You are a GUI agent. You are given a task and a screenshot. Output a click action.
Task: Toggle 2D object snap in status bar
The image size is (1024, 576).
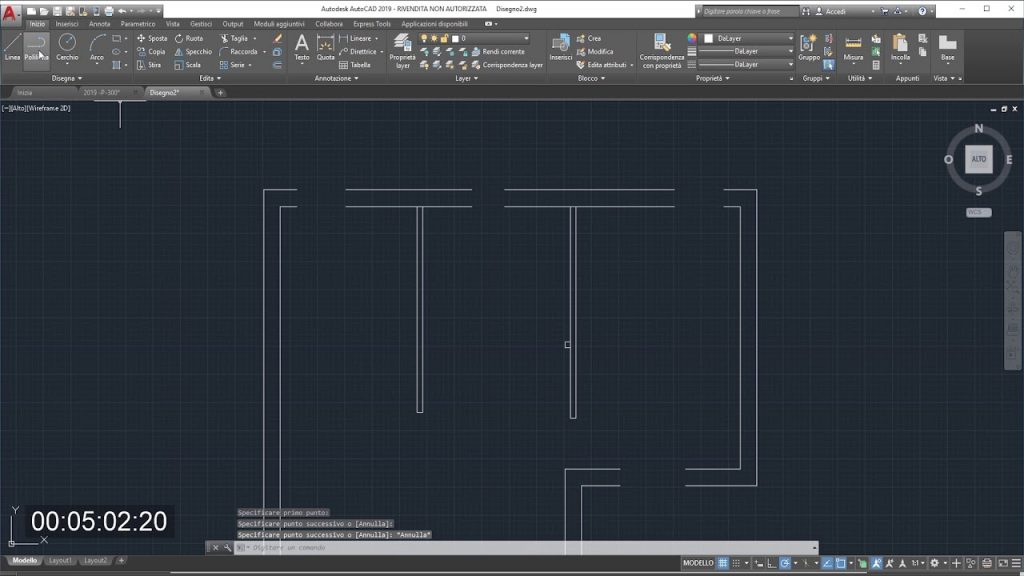[840, 563]
